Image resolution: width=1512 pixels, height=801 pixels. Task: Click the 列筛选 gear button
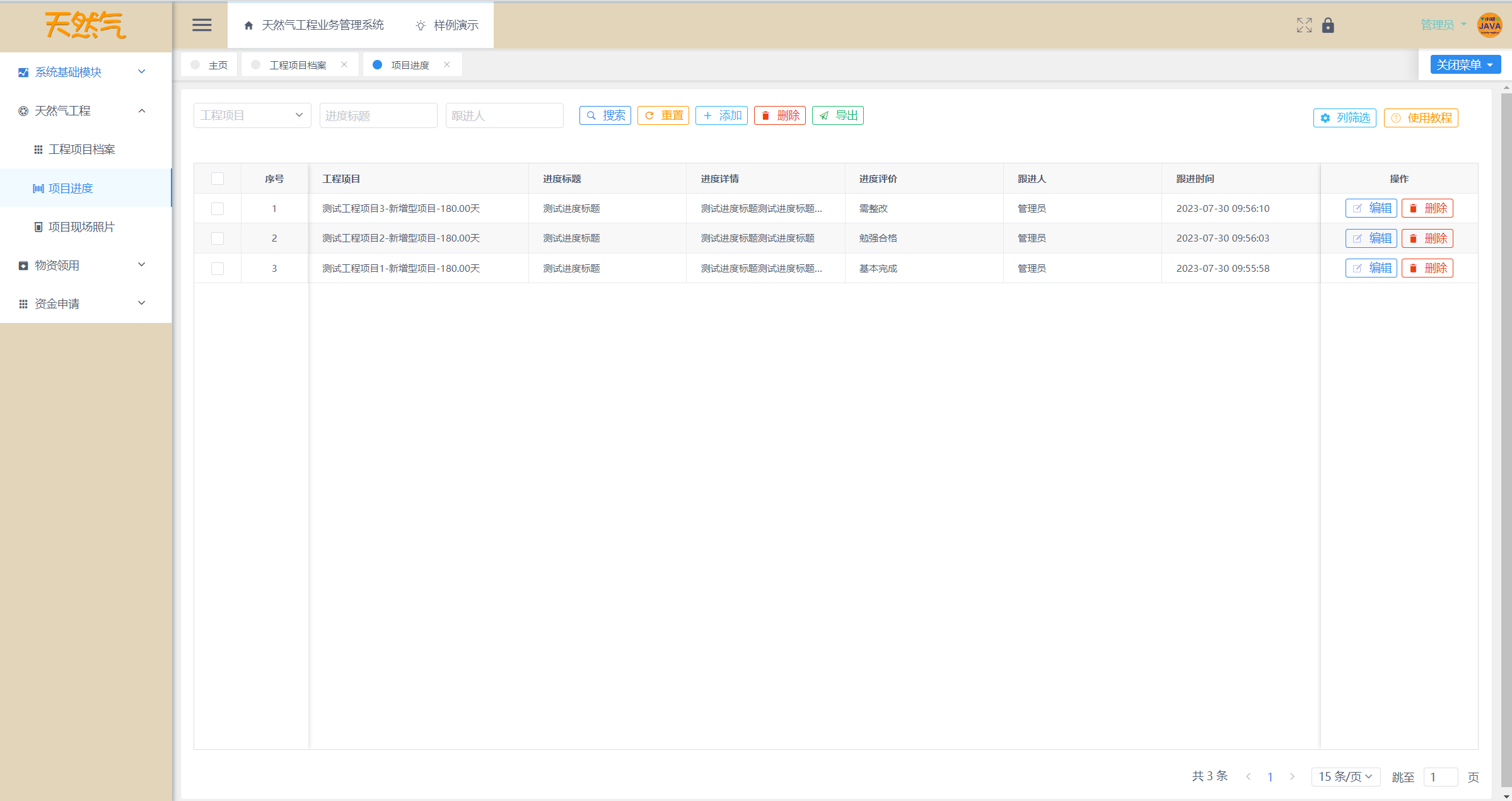click(1344, 118)
